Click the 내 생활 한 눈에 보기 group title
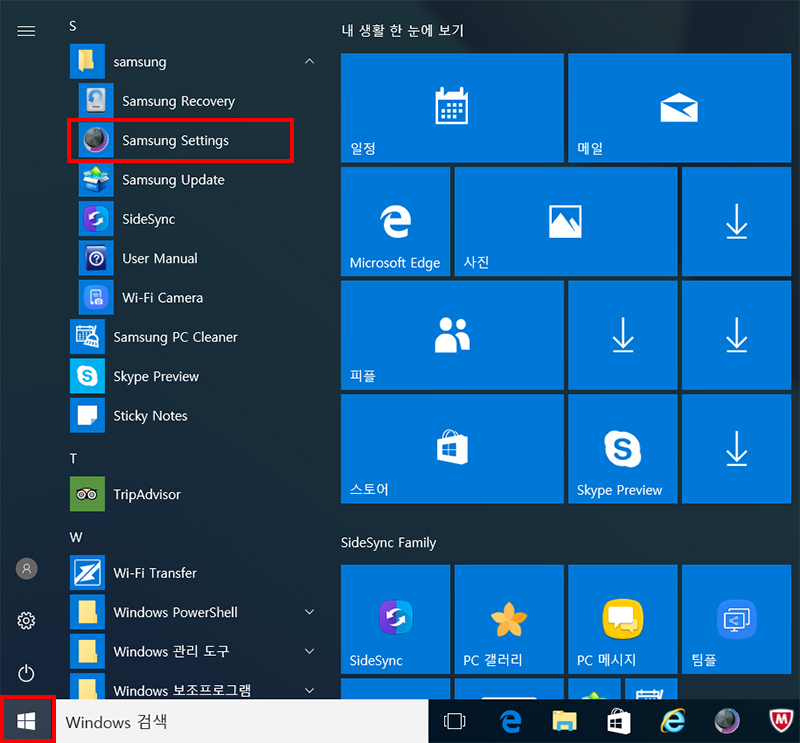800x743 pixels. (403, 31)
